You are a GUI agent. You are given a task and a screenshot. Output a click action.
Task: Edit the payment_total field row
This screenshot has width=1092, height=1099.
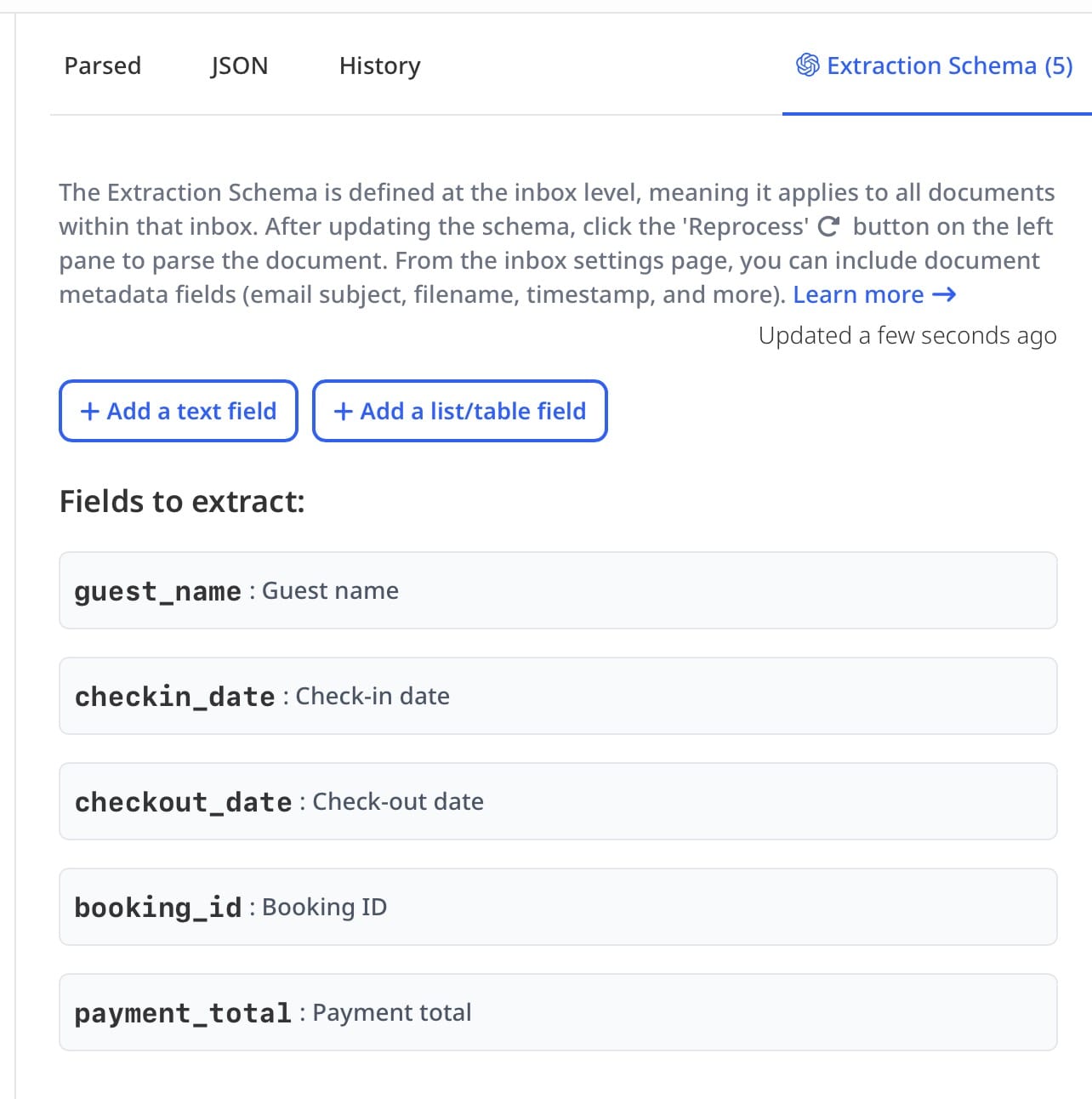(x=558, y=1012)
